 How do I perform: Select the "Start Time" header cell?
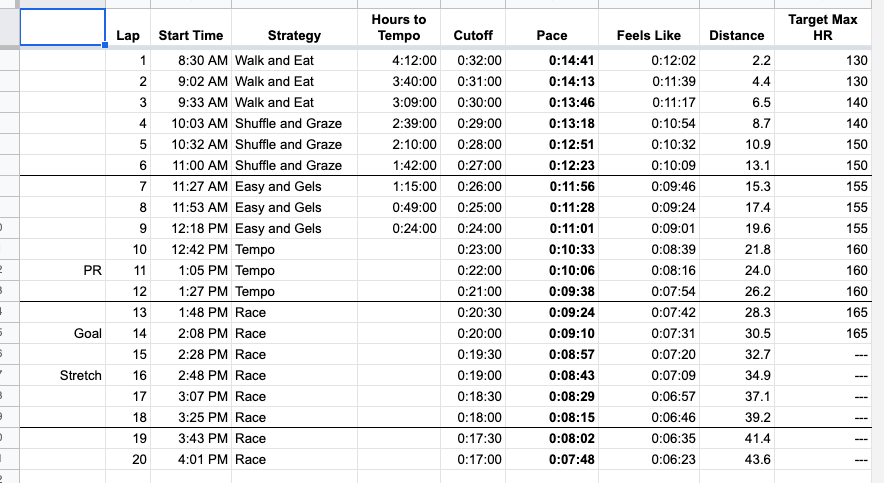click(190, 35)
